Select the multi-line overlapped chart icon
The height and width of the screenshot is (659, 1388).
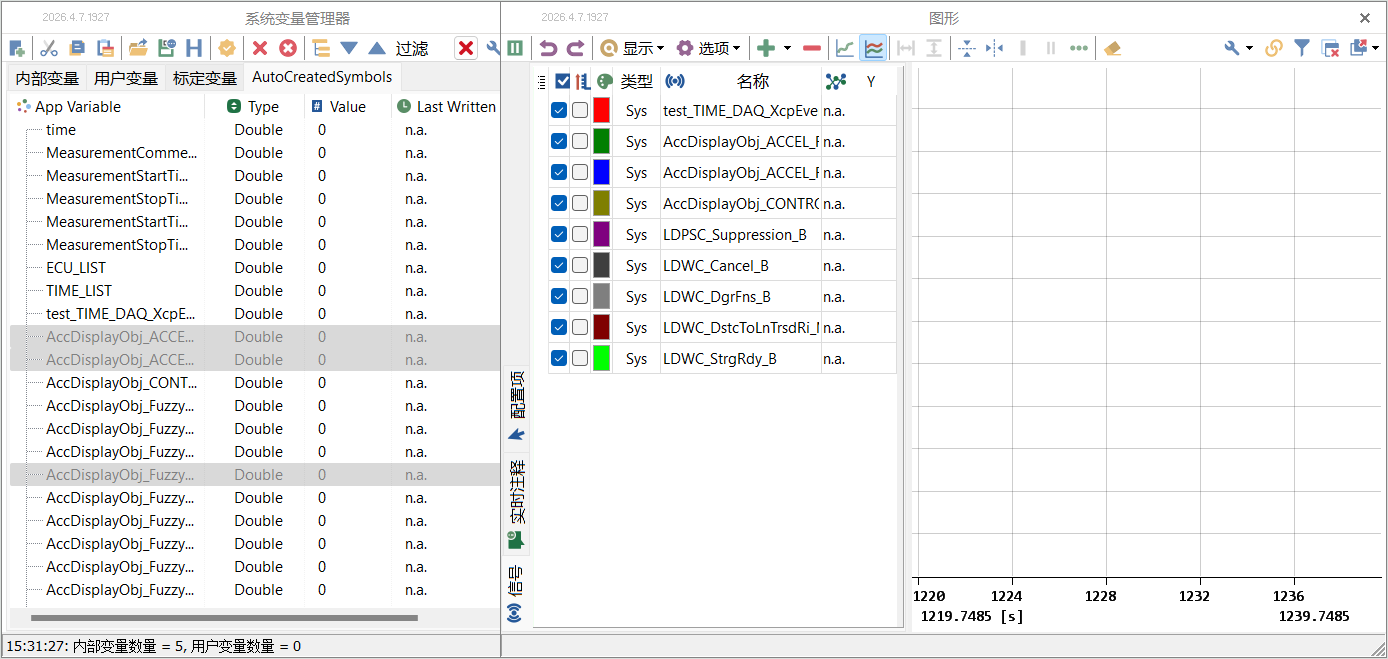coord(873,48)
